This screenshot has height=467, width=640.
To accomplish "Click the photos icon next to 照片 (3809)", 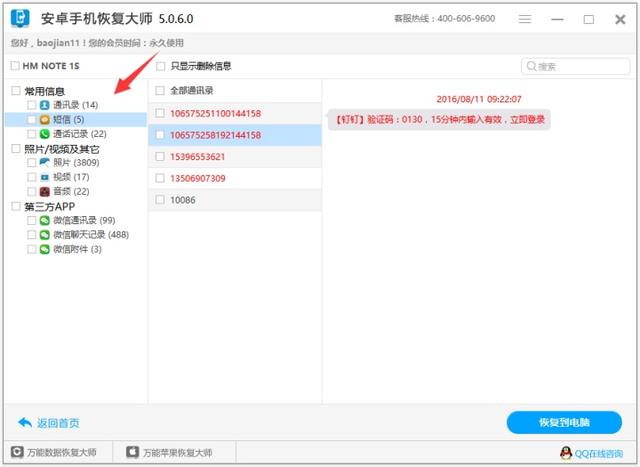I will tap(44, 162).
